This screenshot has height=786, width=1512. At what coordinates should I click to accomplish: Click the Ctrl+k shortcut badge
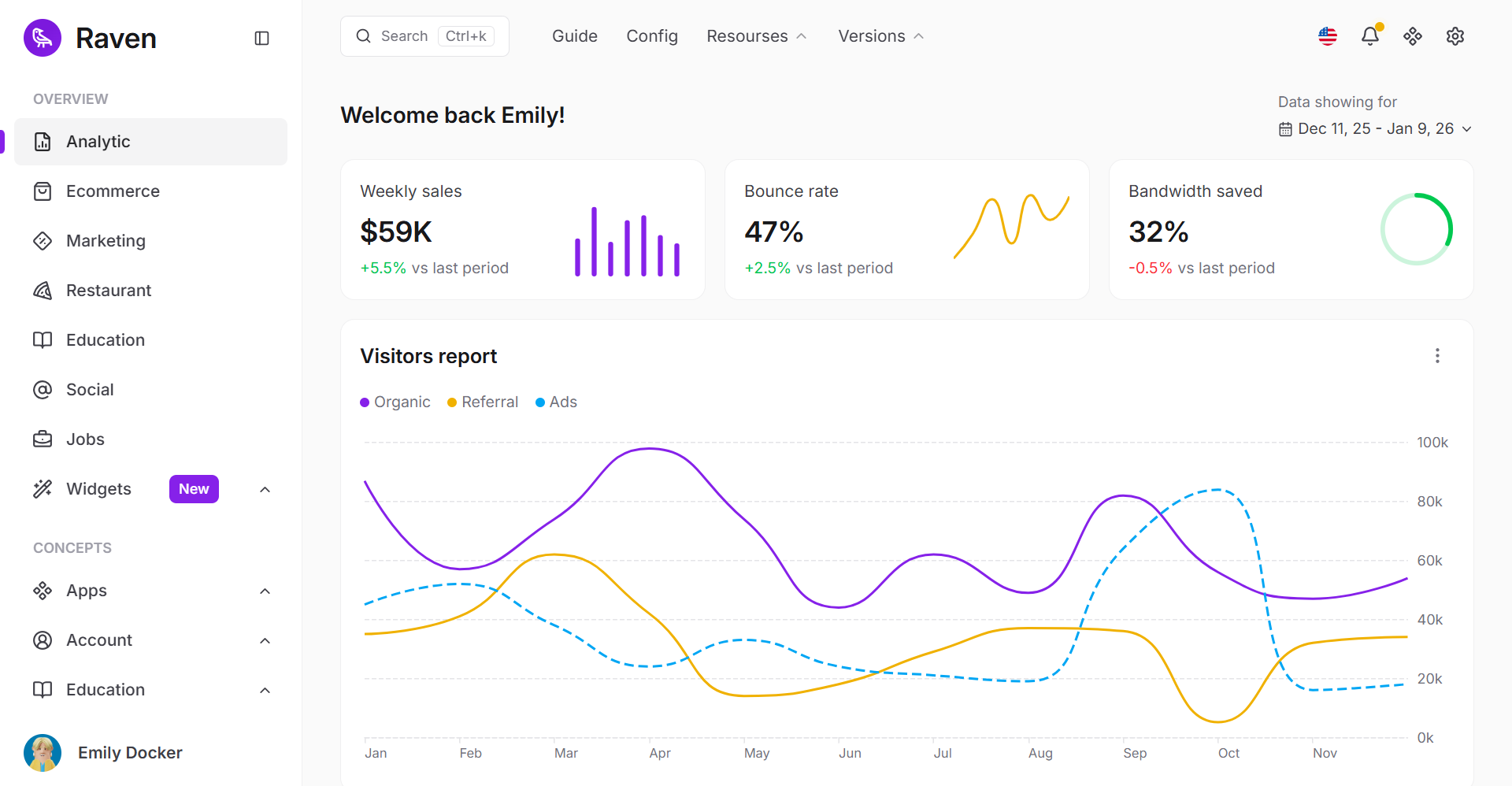466,36
